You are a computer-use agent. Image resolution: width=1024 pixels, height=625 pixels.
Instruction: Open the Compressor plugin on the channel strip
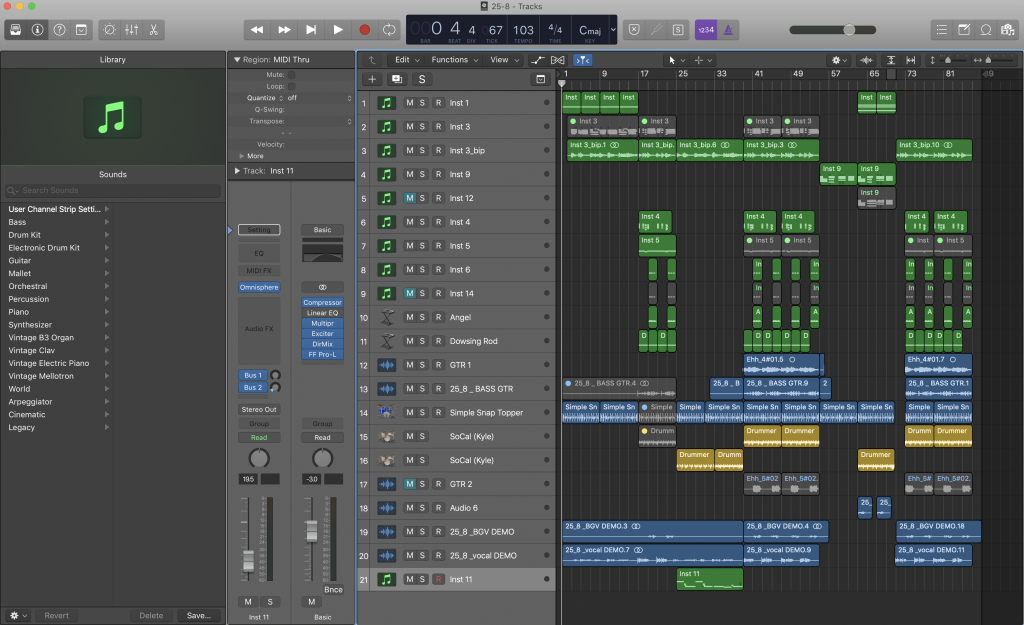tap(322, 302)
